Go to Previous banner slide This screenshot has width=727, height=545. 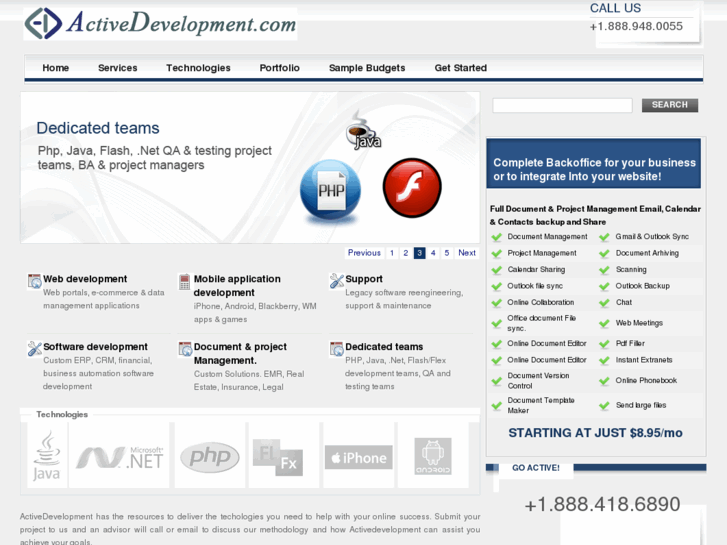364,253
